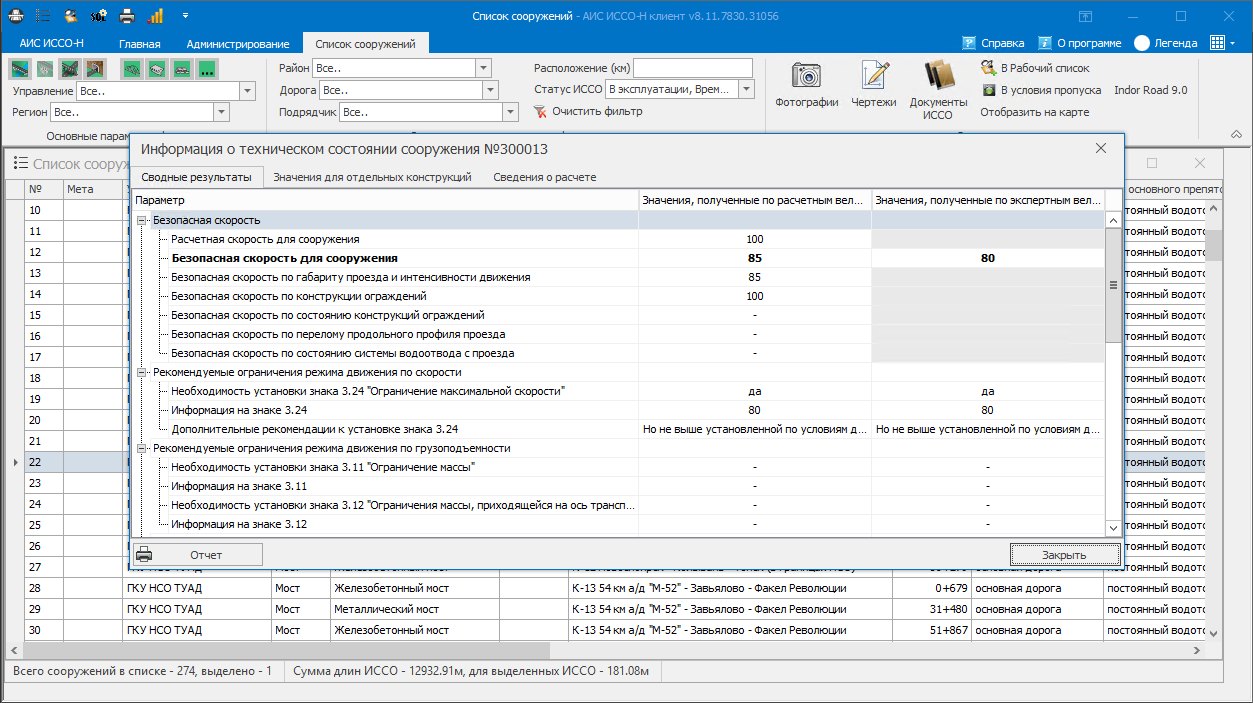This screenshot has width=1253, height=703.
Task: Select row Информация на знаке 3.24
Action: pyautogui.click(x=620, y=410)
